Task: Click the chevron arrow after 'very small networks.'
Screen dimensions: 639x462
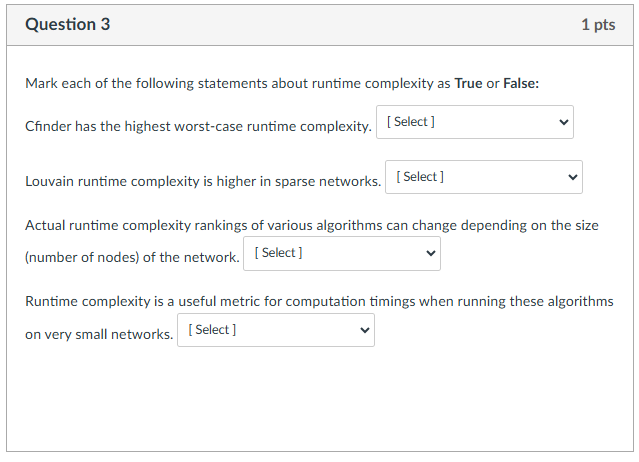Action: 365,330
